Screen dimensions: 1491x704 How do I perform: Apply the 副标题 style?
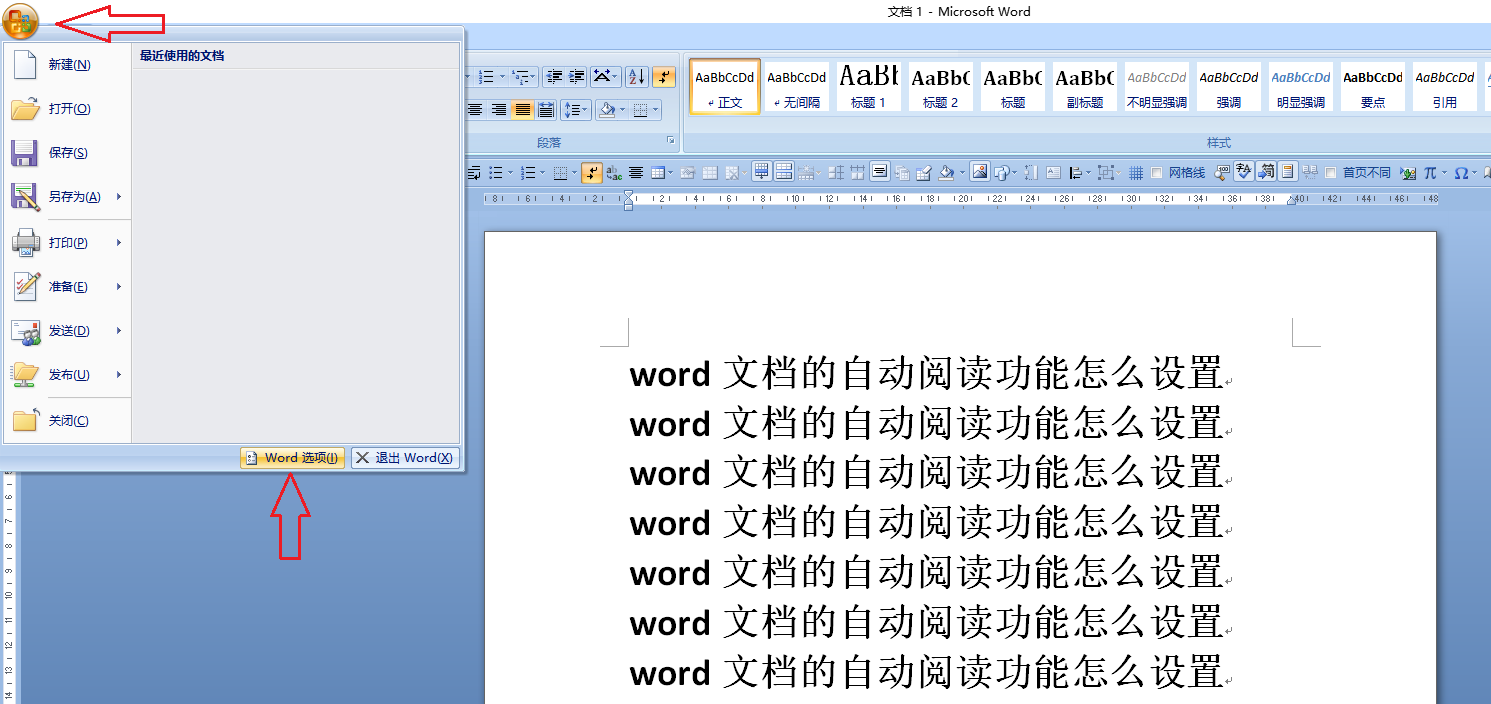tap(1085, 86)
